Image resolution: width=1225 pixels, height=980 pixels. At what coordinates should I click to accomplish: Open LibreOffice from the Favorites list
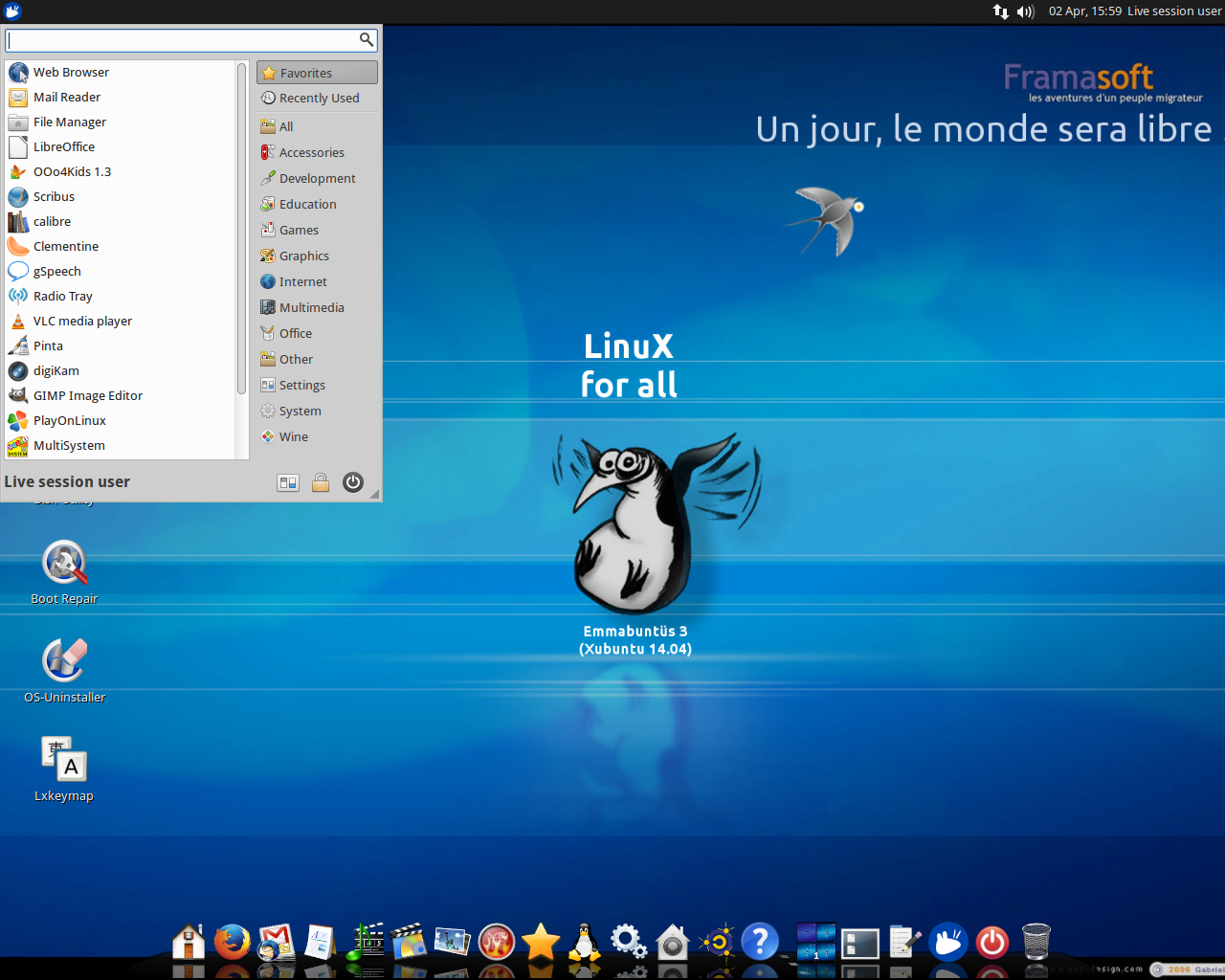(120, 147)
